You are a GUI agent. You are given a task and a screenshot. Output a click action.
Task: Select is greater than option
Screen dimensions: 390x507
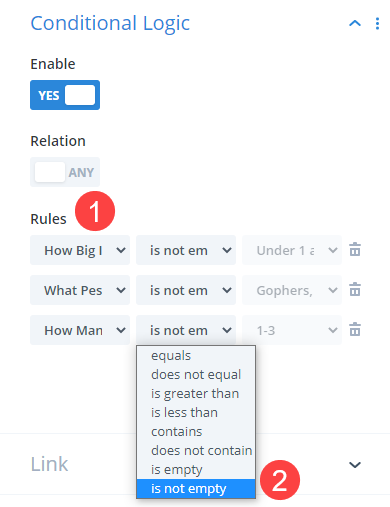[196, 394]
